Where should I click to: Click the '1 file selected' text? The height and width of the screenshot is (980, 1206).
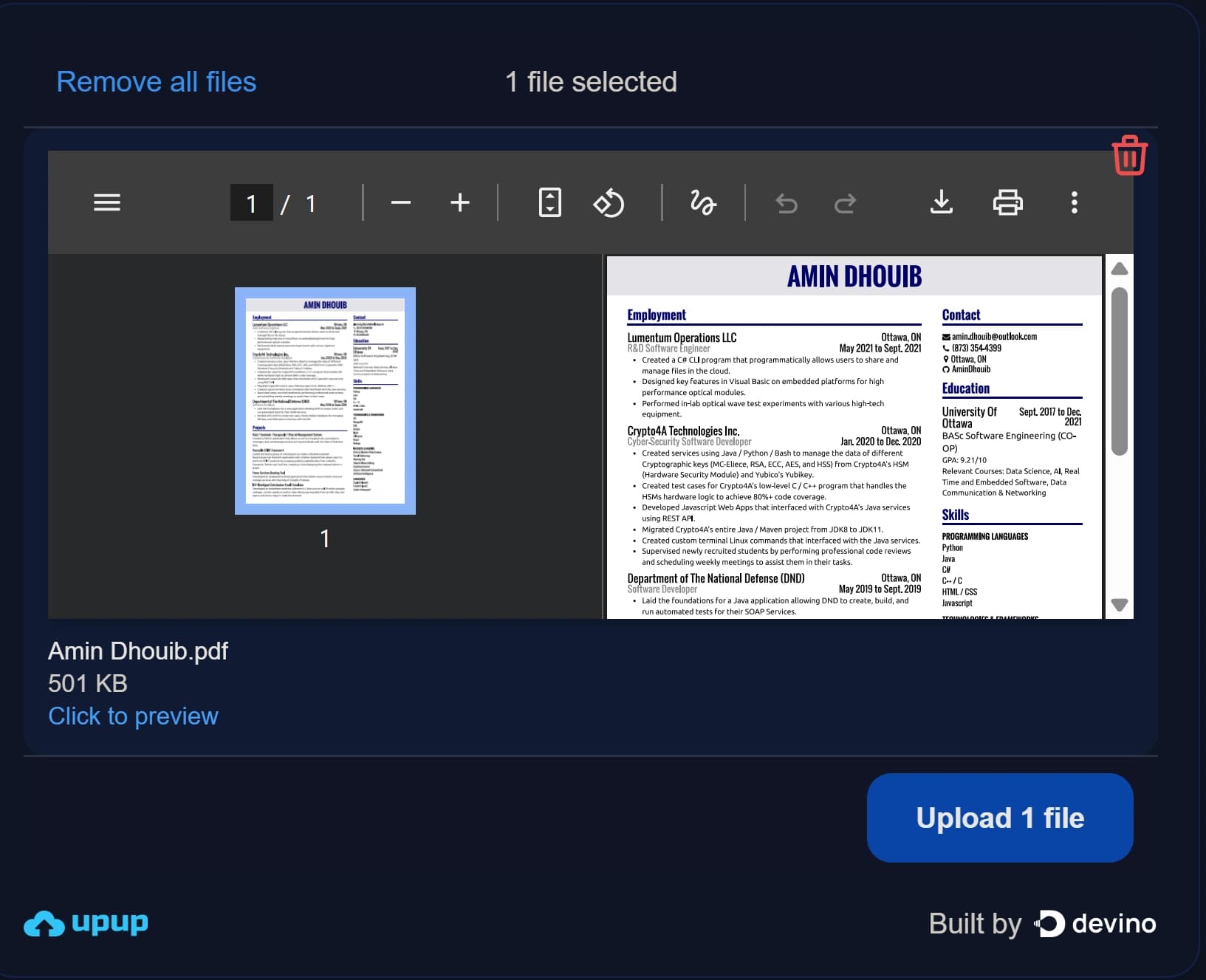click(x=591, y=81)
